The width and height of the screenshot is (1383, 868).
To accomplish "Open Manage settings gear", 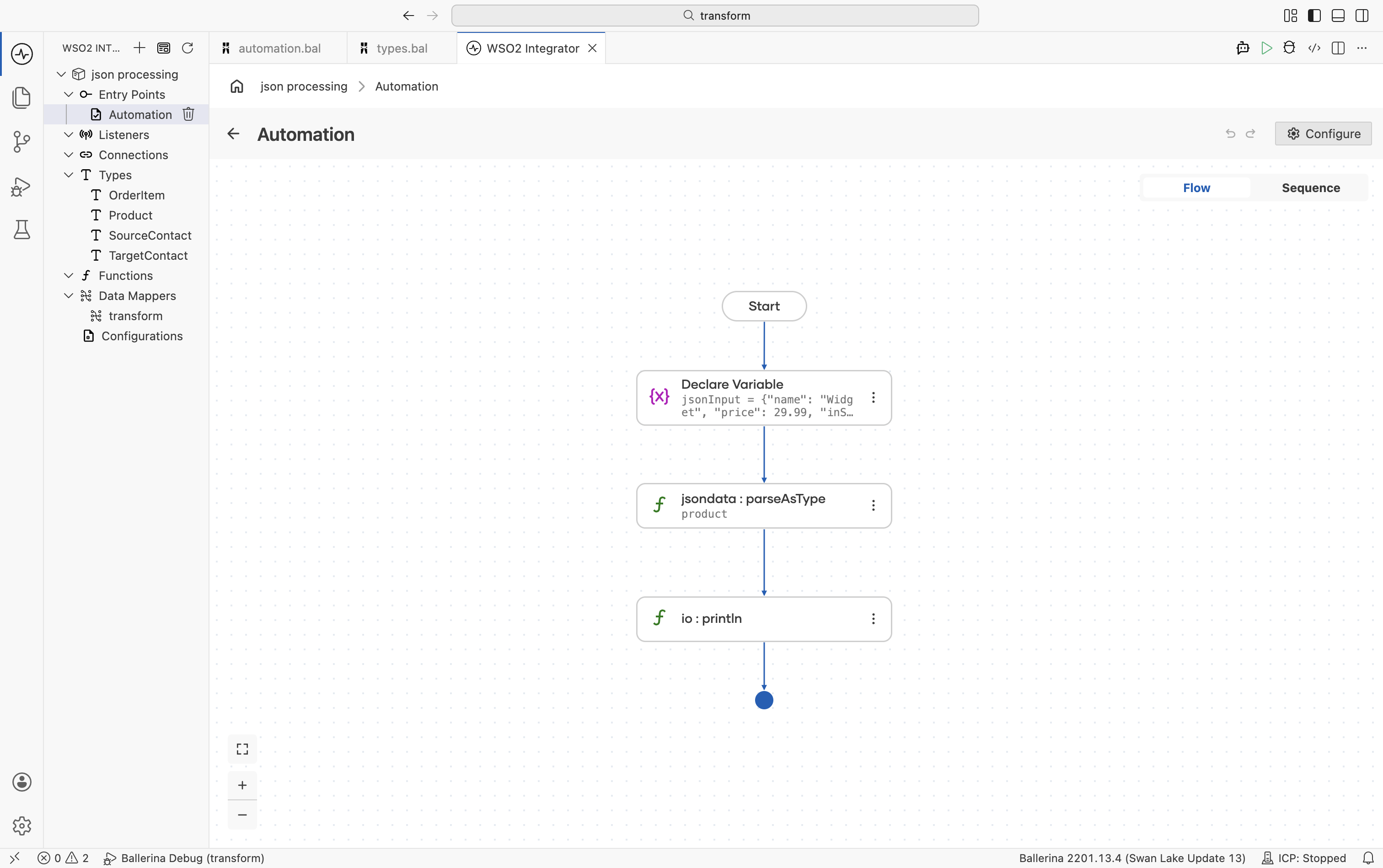I will pyautogui.click(x=22, y=825).
